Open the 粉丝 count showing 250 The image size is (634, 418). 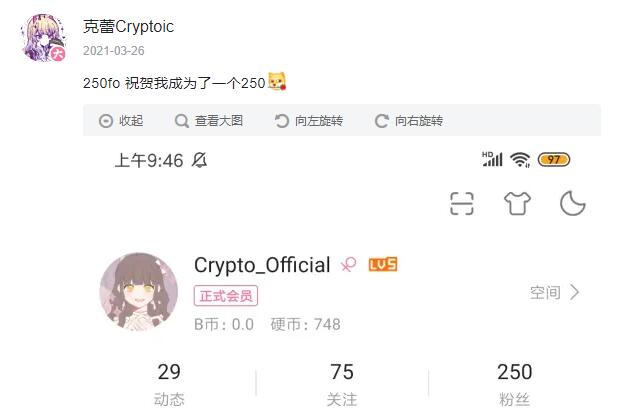tap(515, 383)
